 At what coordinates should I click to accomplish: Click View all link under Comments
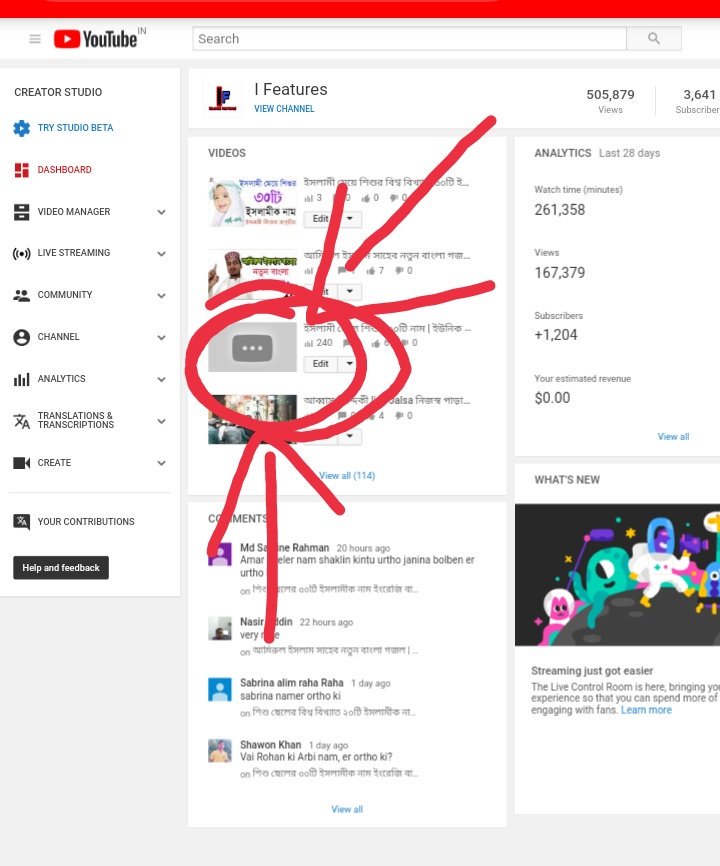(x=347, y=810)
